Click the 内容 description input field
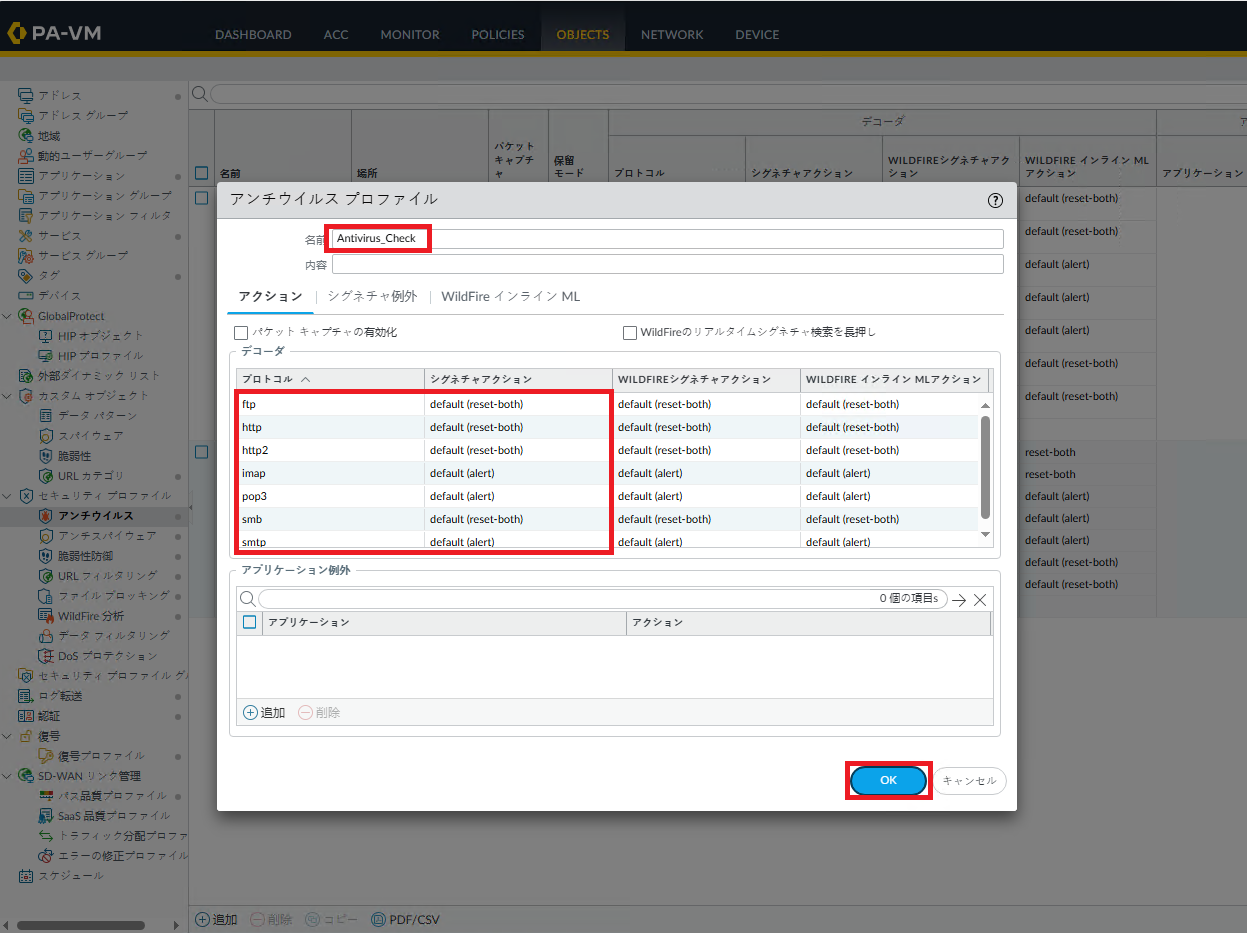 click(667, 264)
